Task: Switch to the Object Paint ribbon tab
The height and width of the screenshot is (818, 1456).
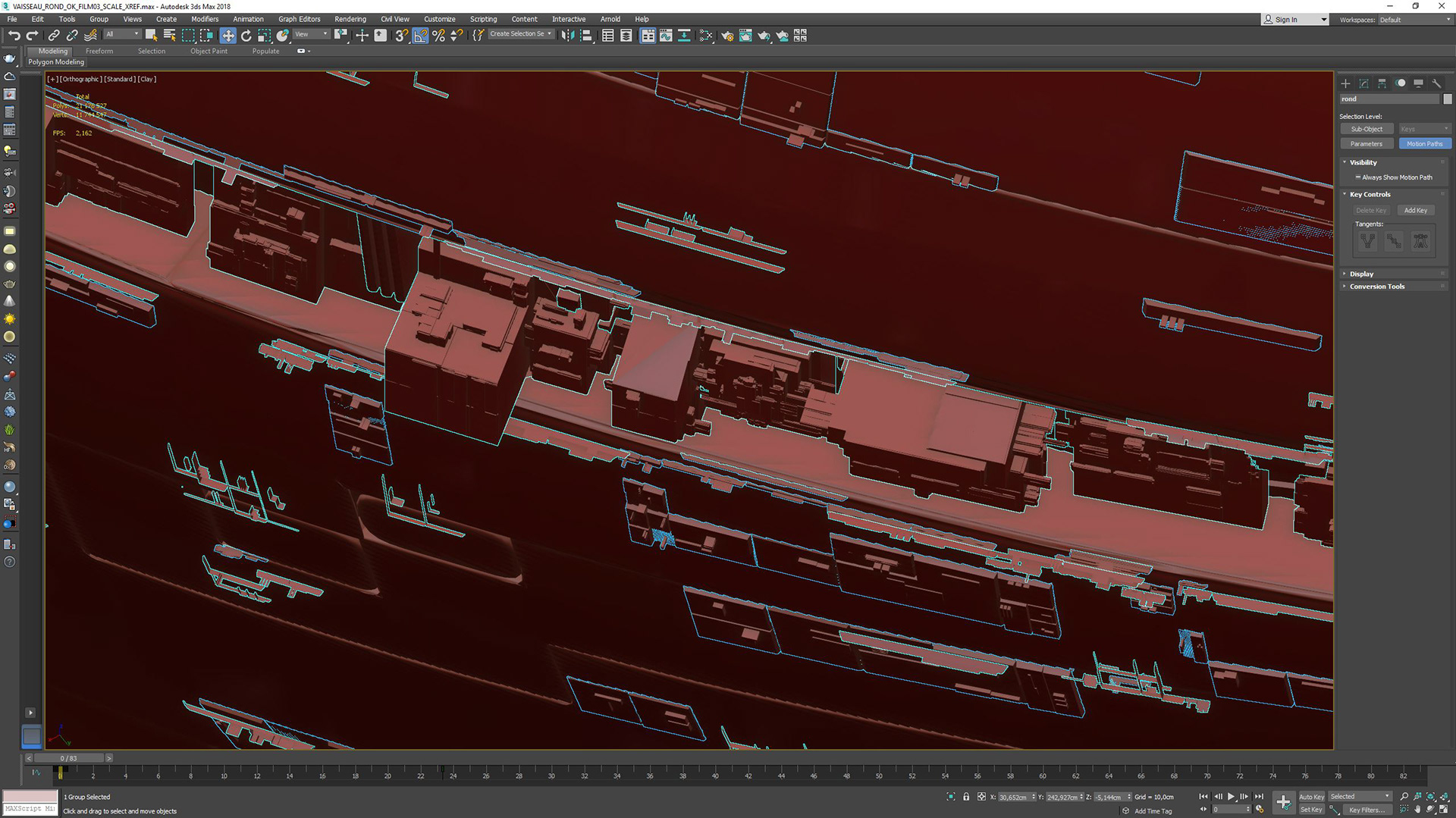Action: (x=209, y=52)
